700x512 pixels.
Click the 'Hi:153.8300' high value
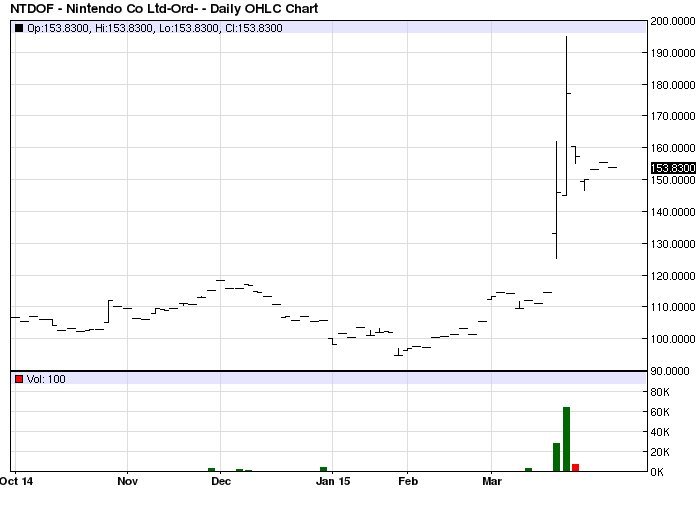(x=125, y=28)
